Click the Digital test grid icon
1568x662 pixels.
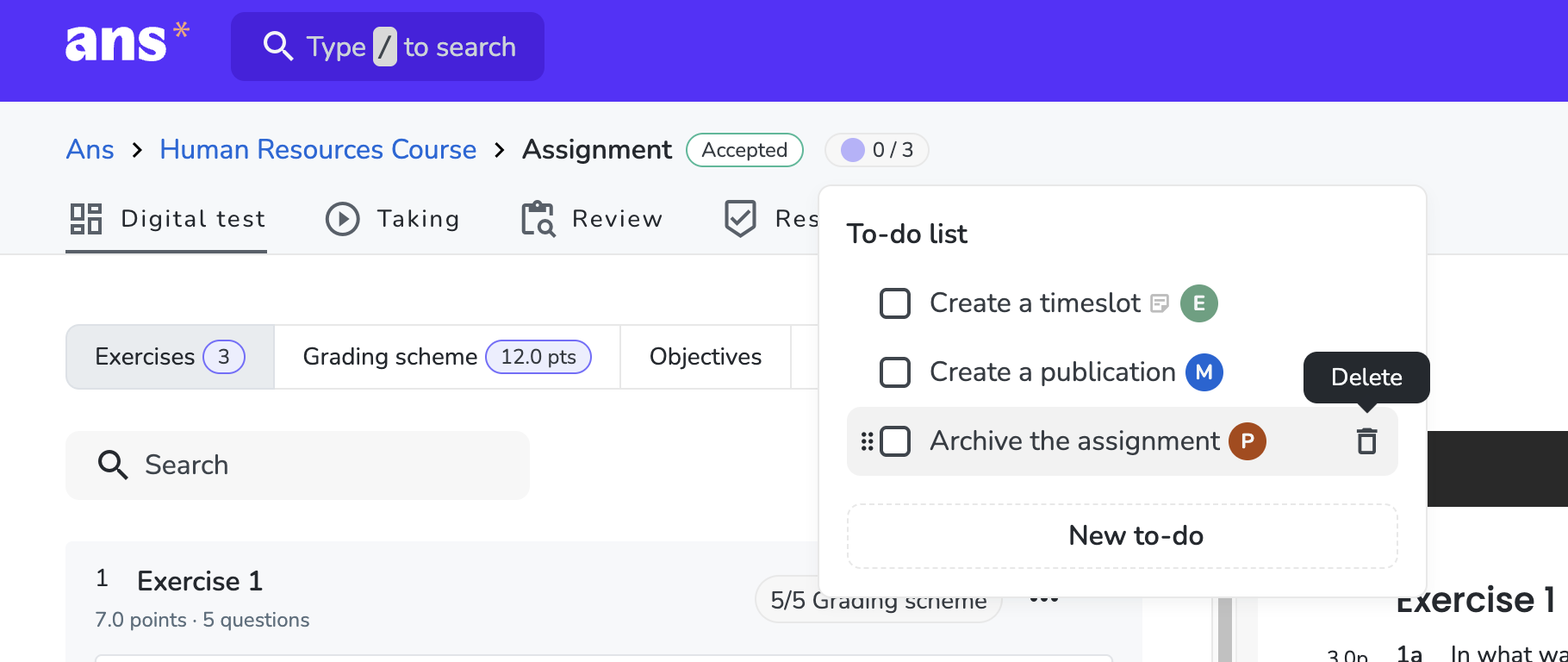[x=86, y=219]
